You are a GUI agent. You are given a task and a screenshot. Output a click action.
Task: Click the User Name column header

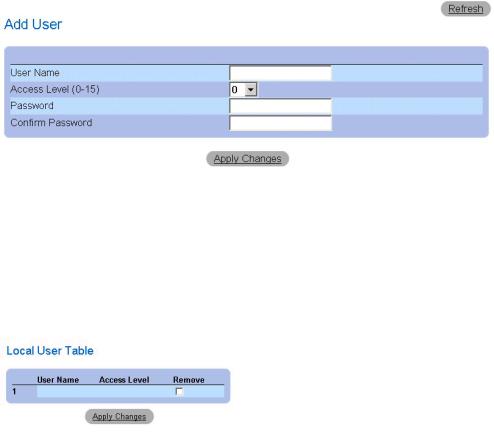[x=58, y=380]
